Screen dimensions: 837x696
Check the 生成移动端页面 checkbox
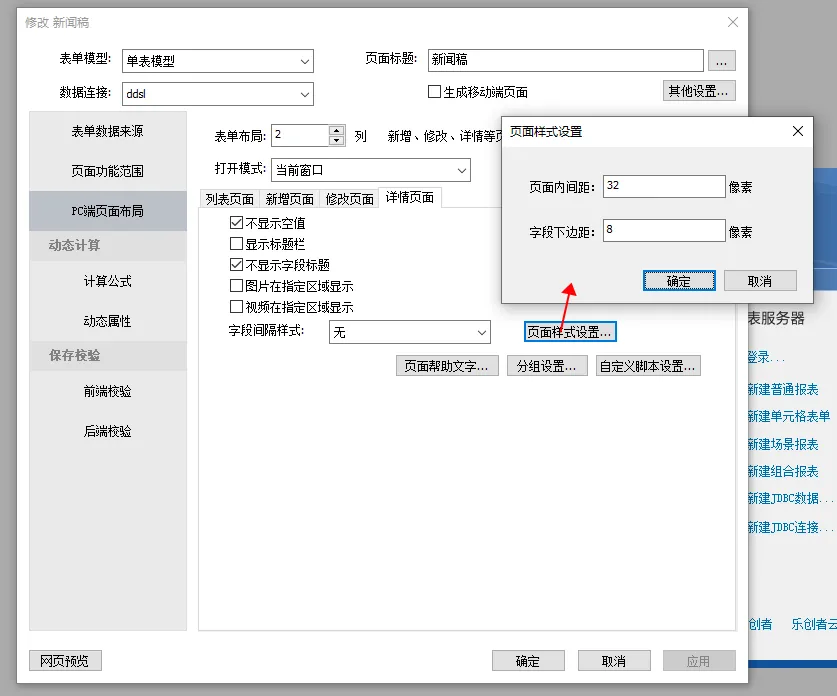point(434,93)
